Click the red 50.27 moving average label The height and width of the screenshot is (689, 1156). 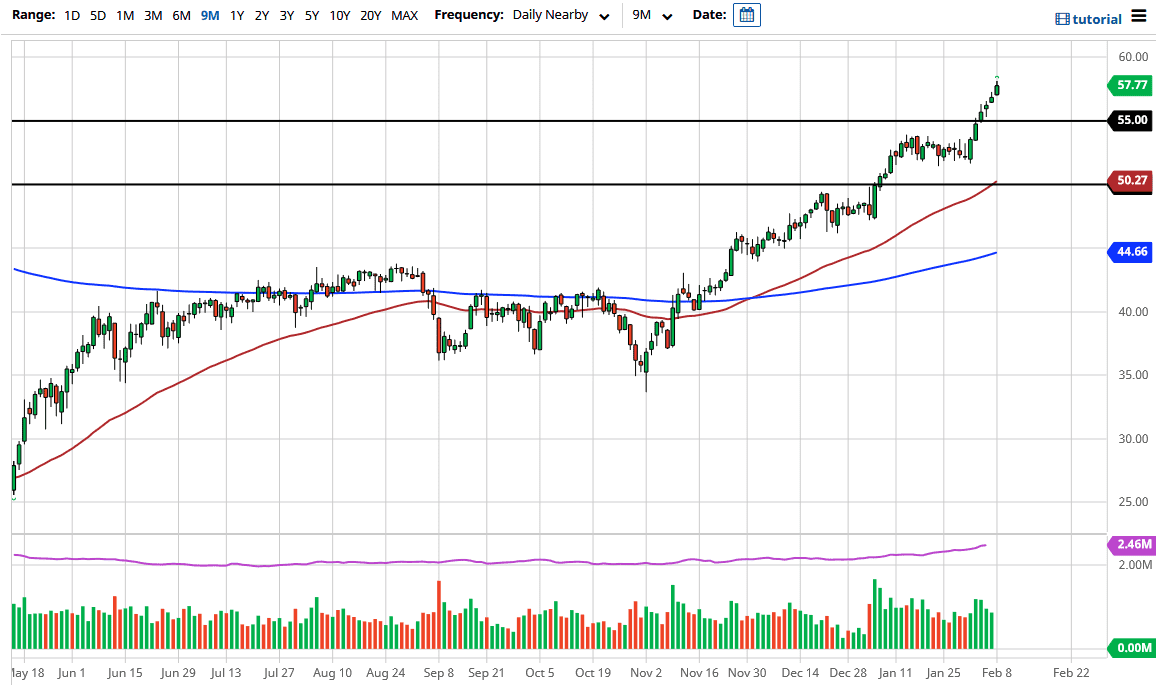1131,181
